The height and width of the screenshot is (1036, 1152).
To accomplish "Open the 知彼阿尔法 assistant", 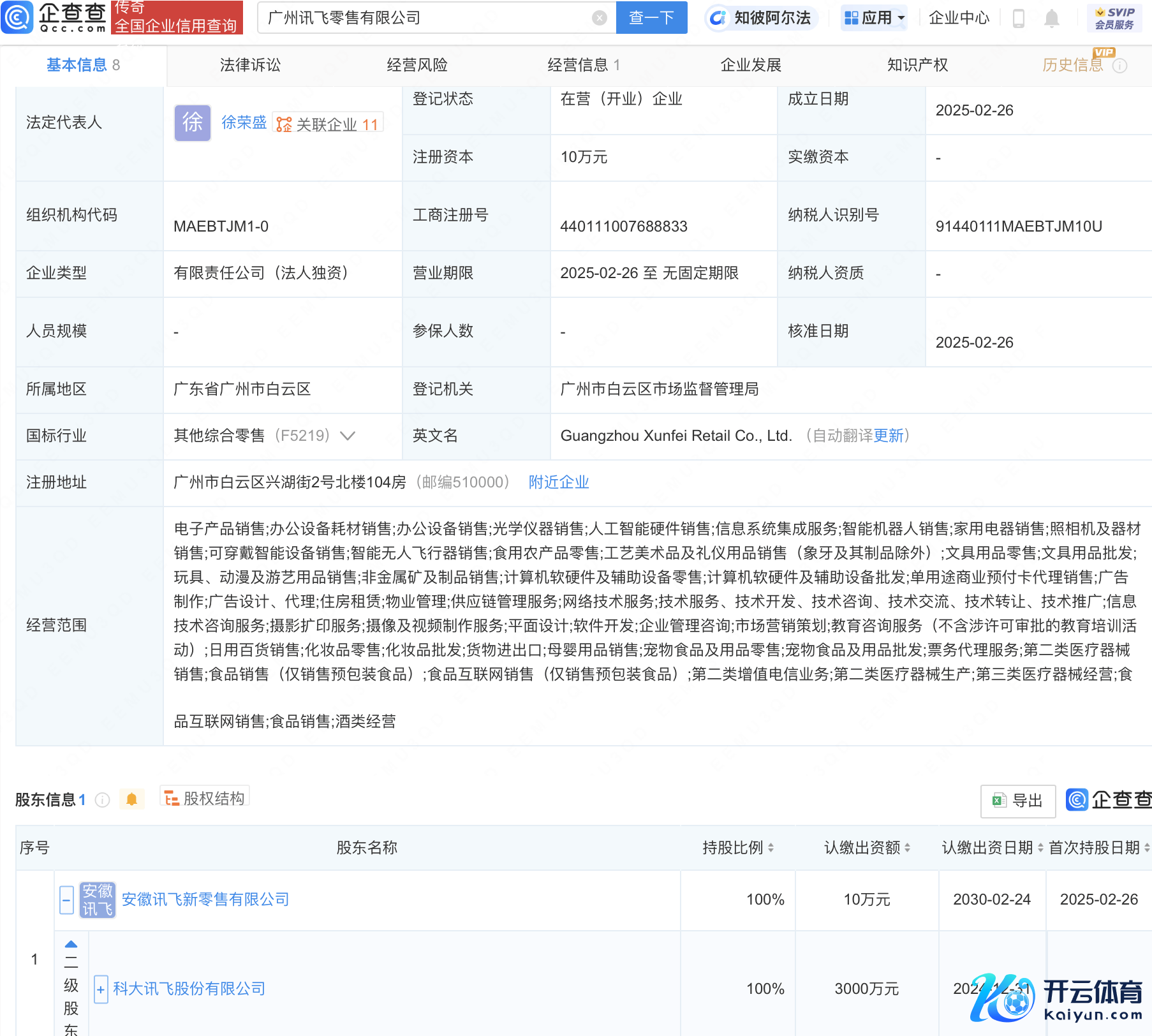I will [x=762, y=18].
